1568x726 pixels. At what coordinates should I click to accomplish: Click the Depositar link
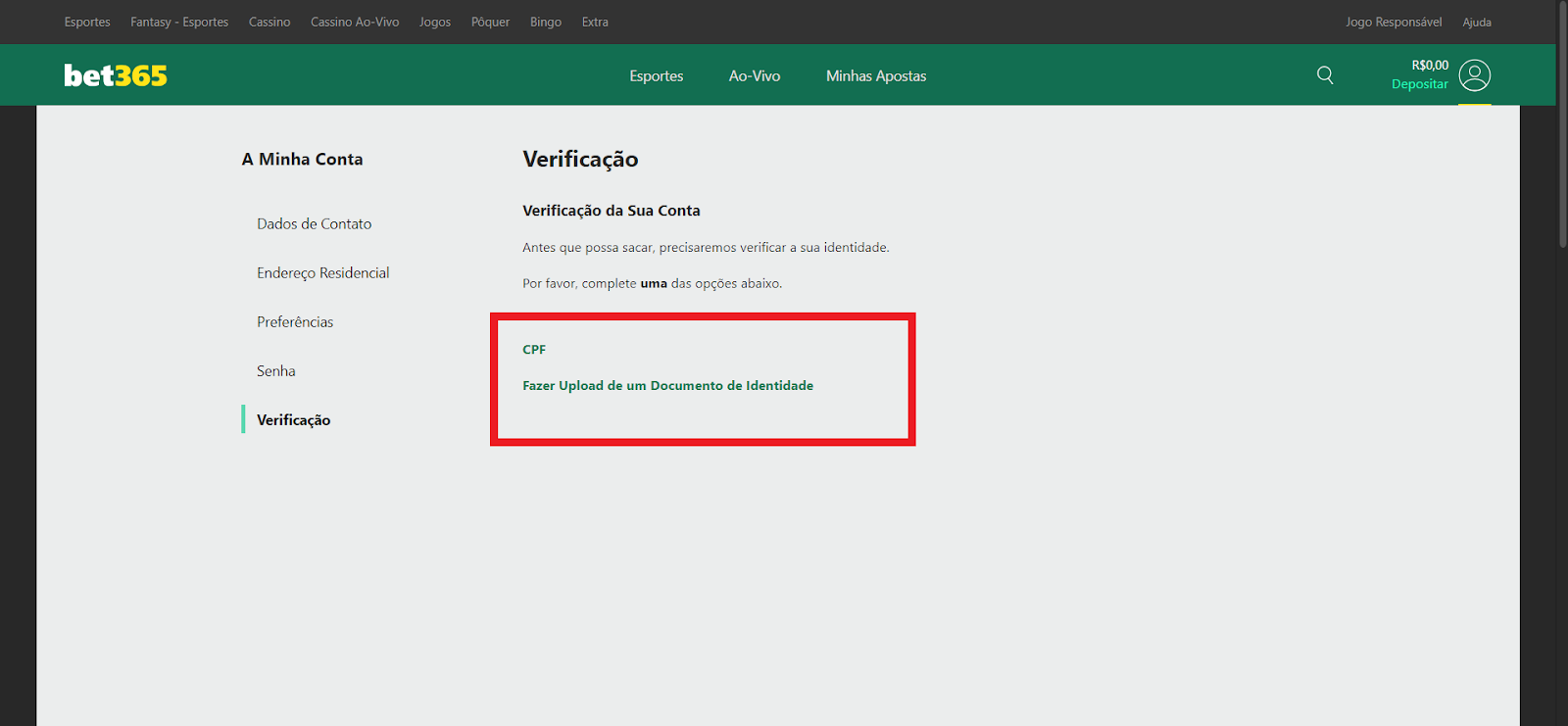point(1420,84)
